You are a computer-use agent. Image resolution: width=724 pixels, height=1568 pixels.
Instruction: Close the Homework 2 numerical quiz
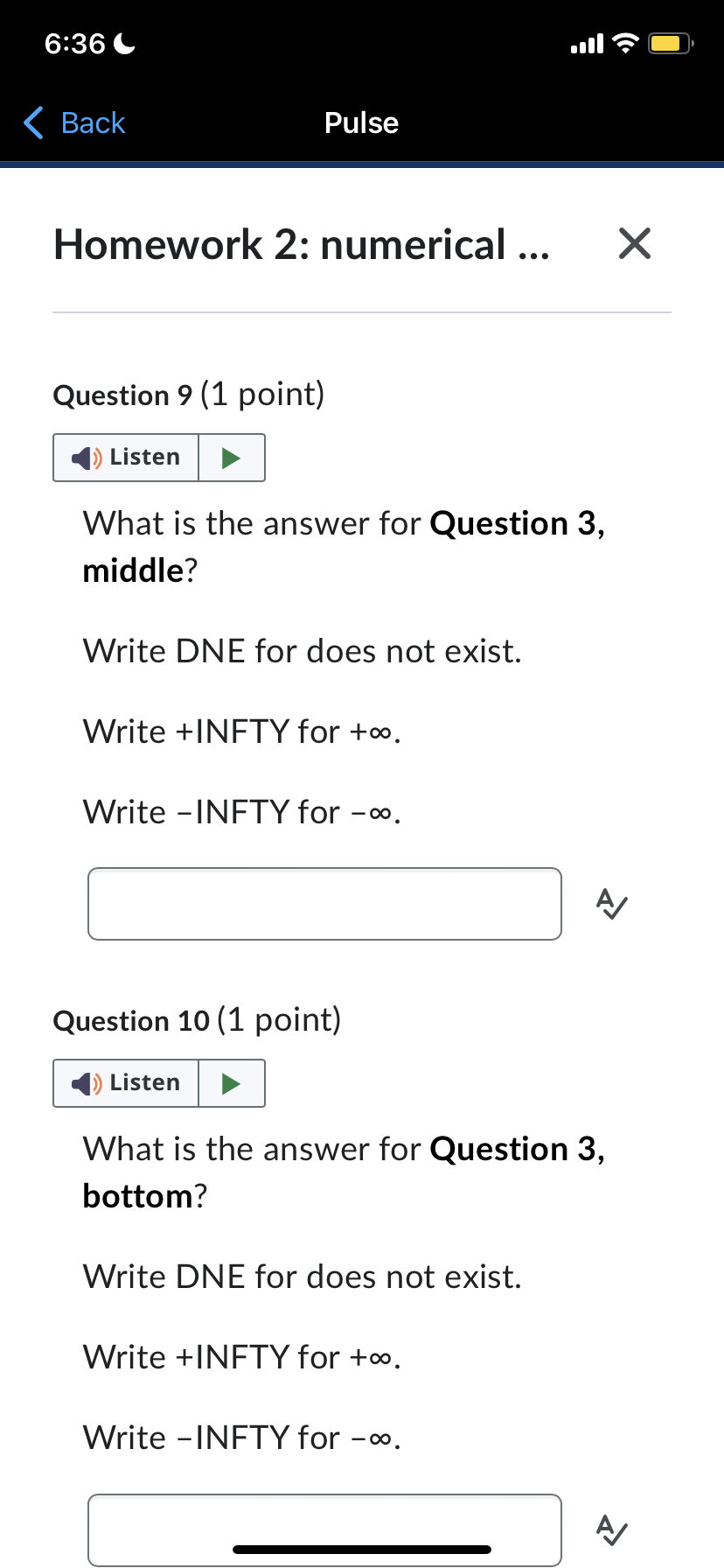click(635, 245)
